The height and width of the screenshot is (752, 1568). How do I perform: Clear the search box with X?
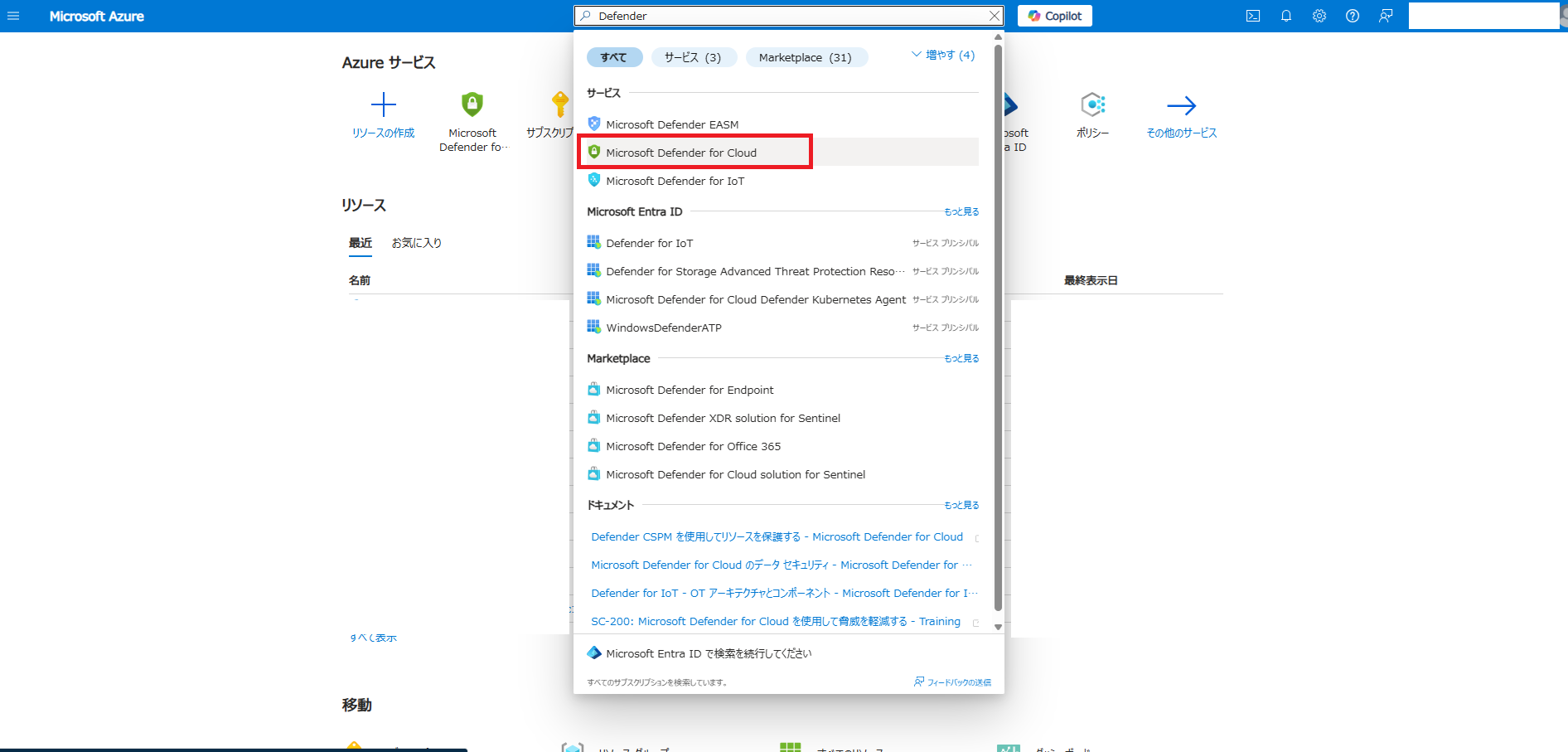994,16
